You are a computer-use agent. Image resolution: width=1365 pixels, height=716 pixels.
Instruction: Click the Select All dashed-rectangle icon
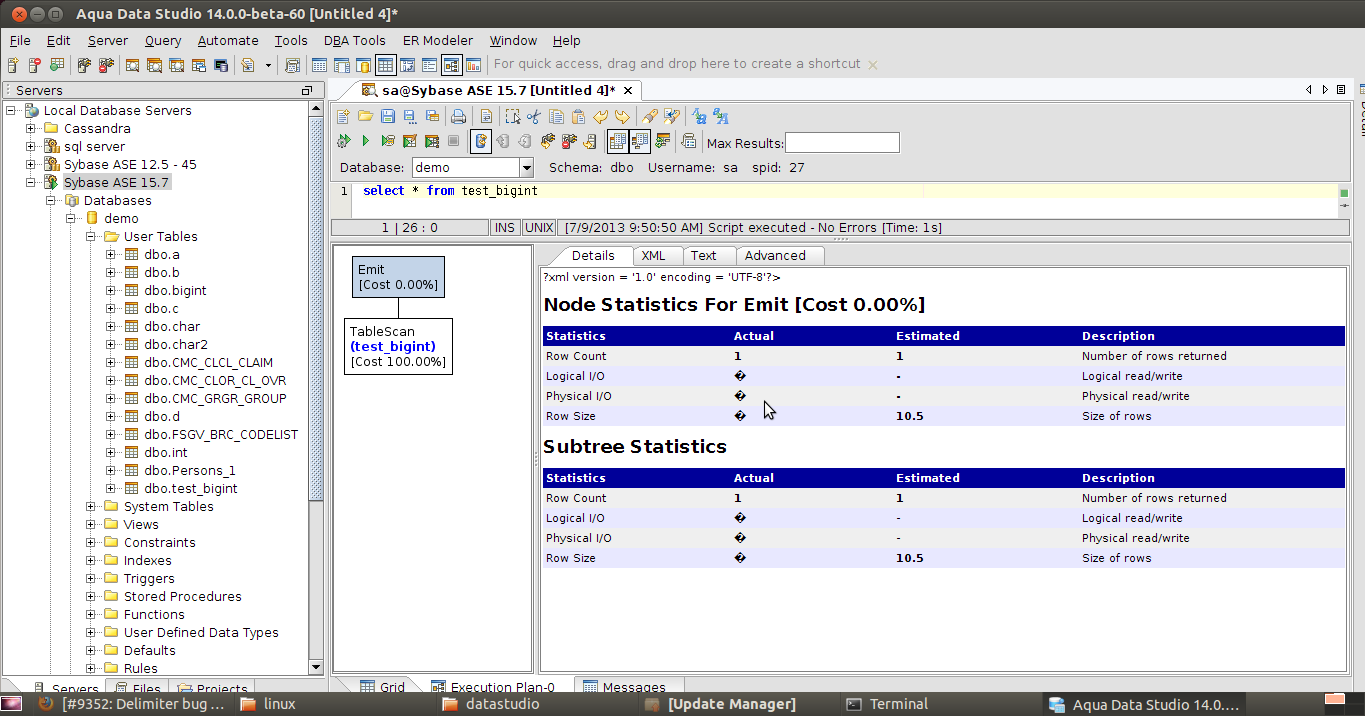click(513, 116)
